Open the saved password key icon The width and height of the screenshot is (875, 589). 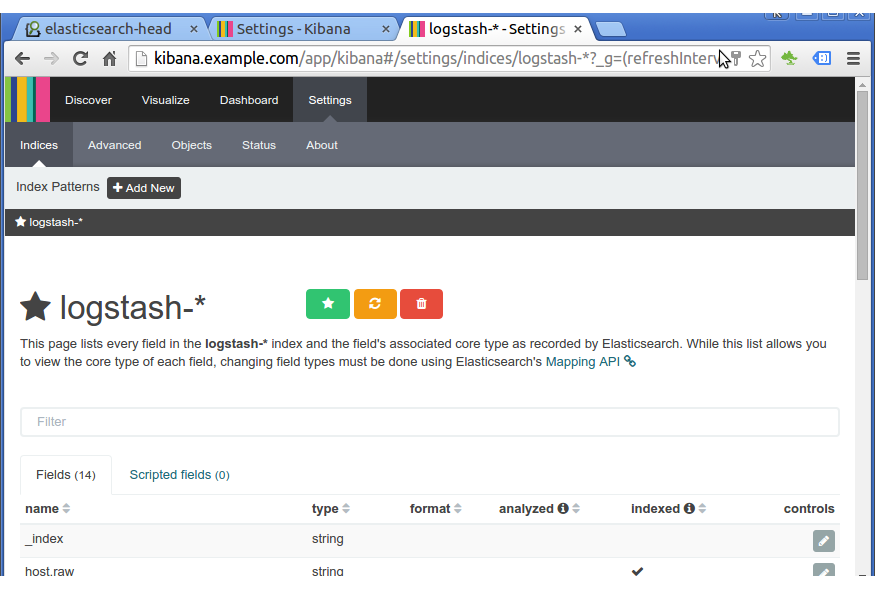736,58
